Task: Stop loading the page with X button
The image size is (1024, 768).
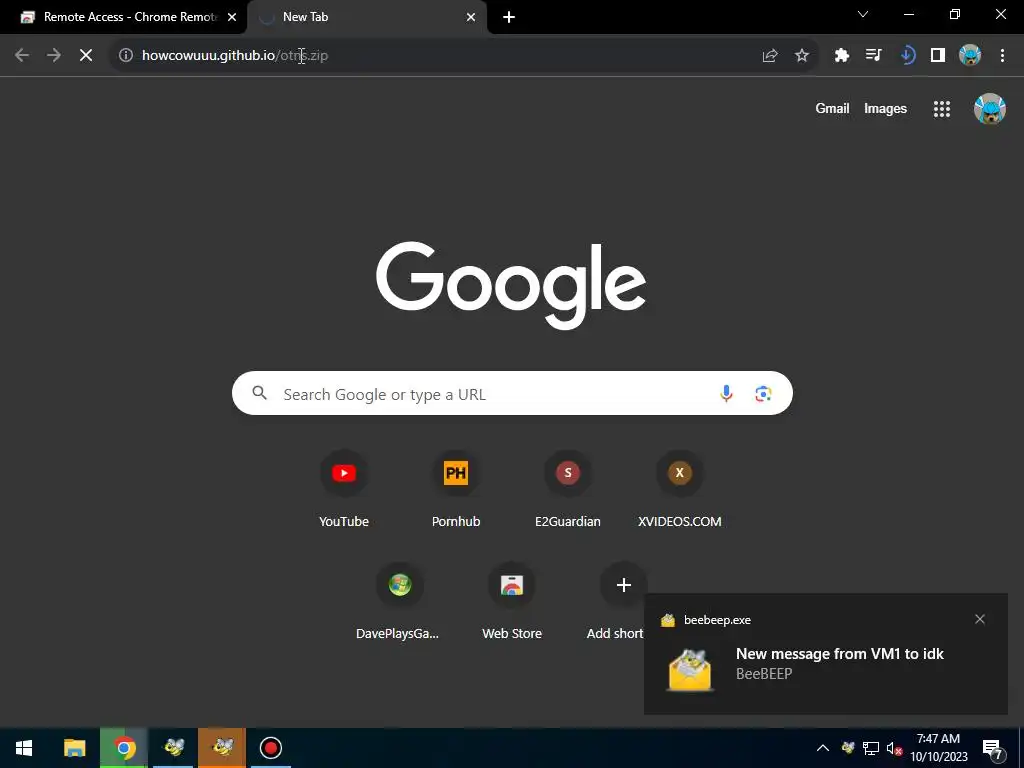Action: tap(86, 56)
